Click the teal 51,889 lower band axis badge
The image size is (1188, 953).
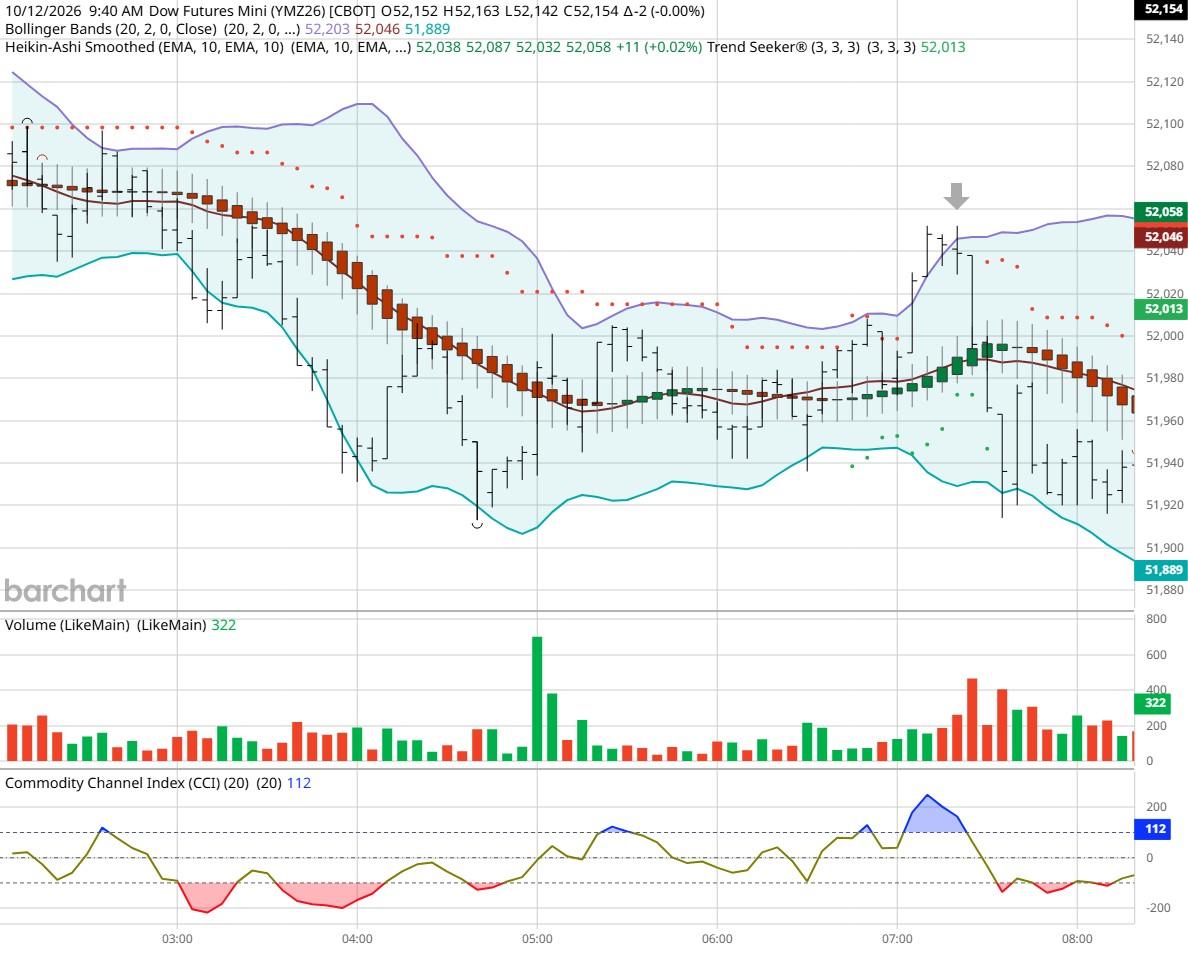coord(1161,570)
